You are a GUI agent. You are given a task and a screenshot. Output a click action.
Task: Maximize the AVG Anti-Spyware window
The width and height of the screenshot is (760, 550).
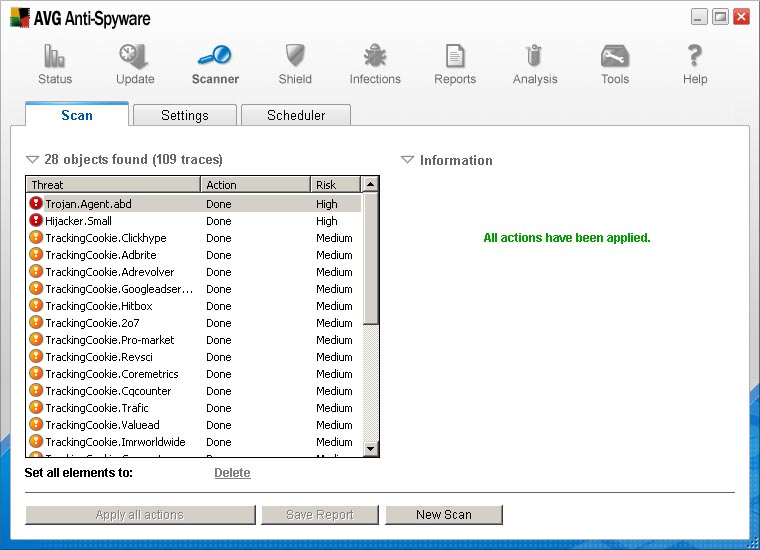pyautogui.click(x=720, y=17)
